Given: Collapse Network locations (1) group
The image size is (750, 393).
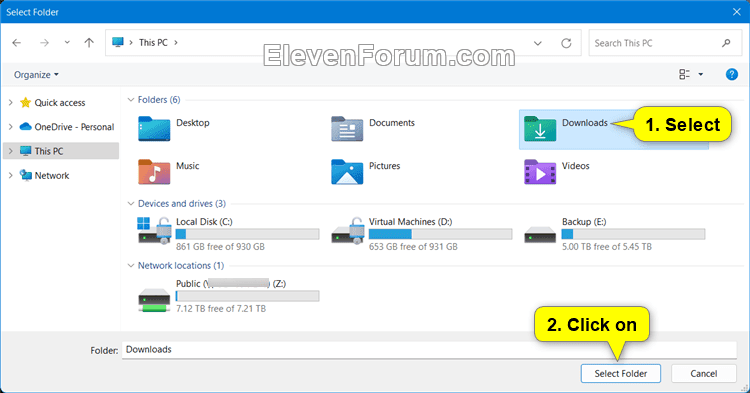Looking at the screenshot, I should click(x=131, y=265).
